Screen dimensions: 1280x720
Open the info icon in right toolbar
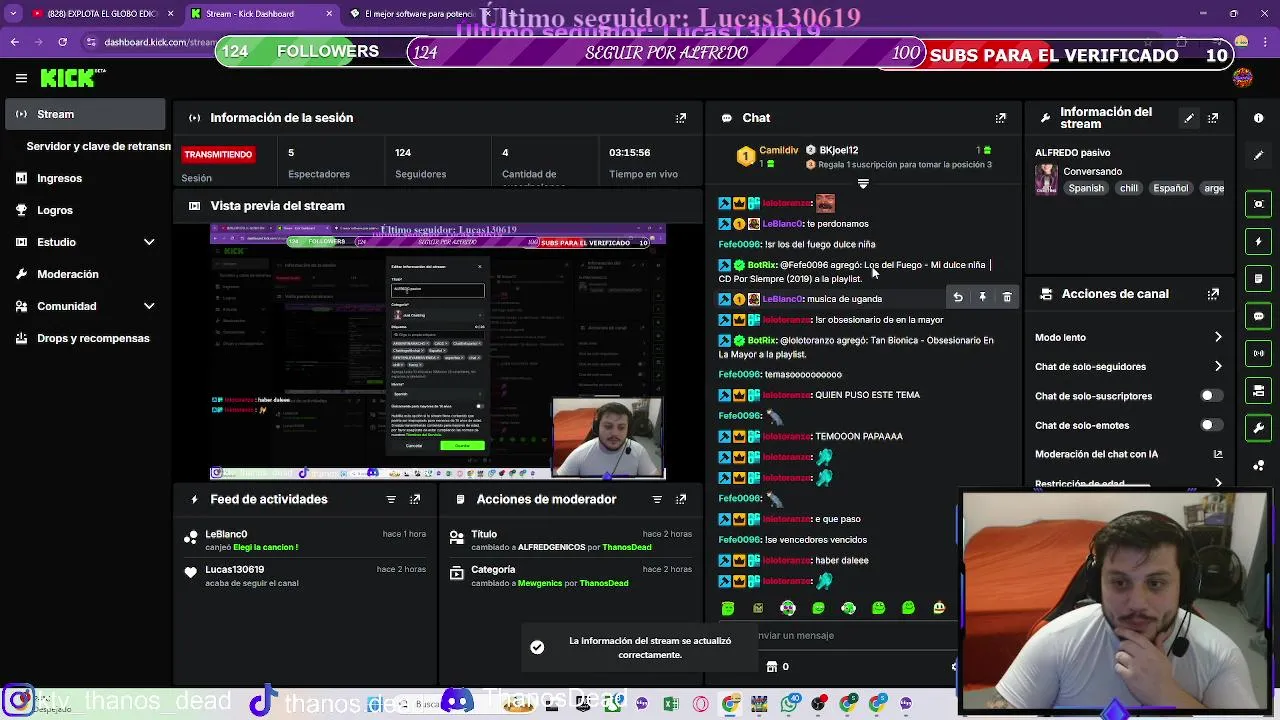click(1259, 118)
